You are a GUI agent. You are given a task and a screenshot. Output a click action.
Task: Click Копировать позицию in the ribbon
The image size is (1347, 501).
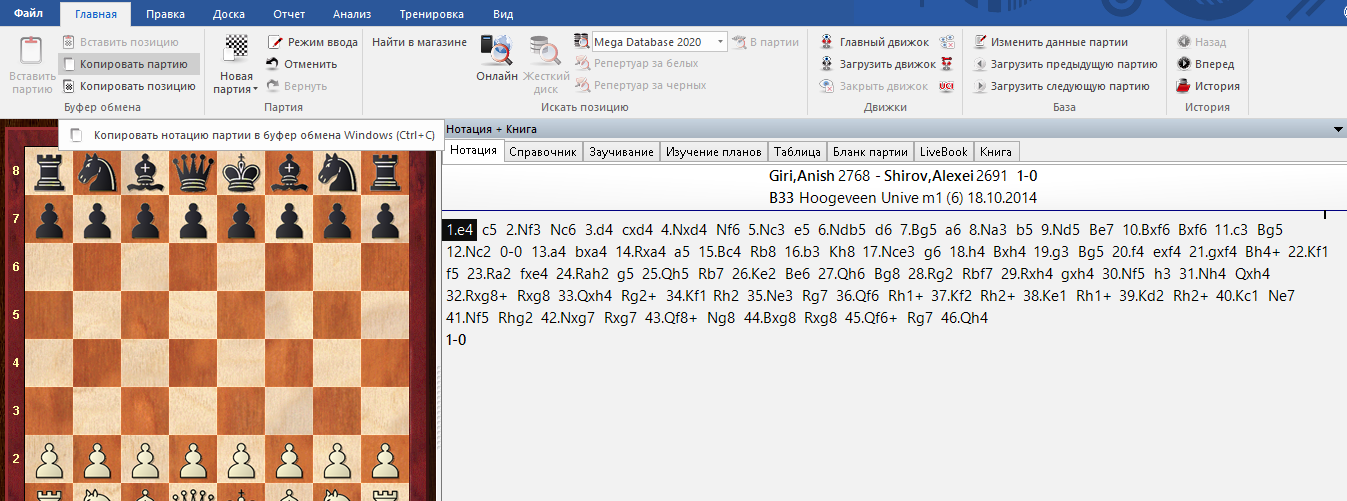pos(128,86)
